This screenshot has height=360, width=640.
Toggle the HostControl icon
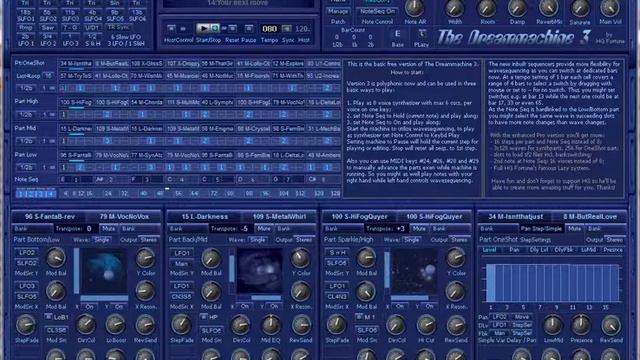click(171, 28)
